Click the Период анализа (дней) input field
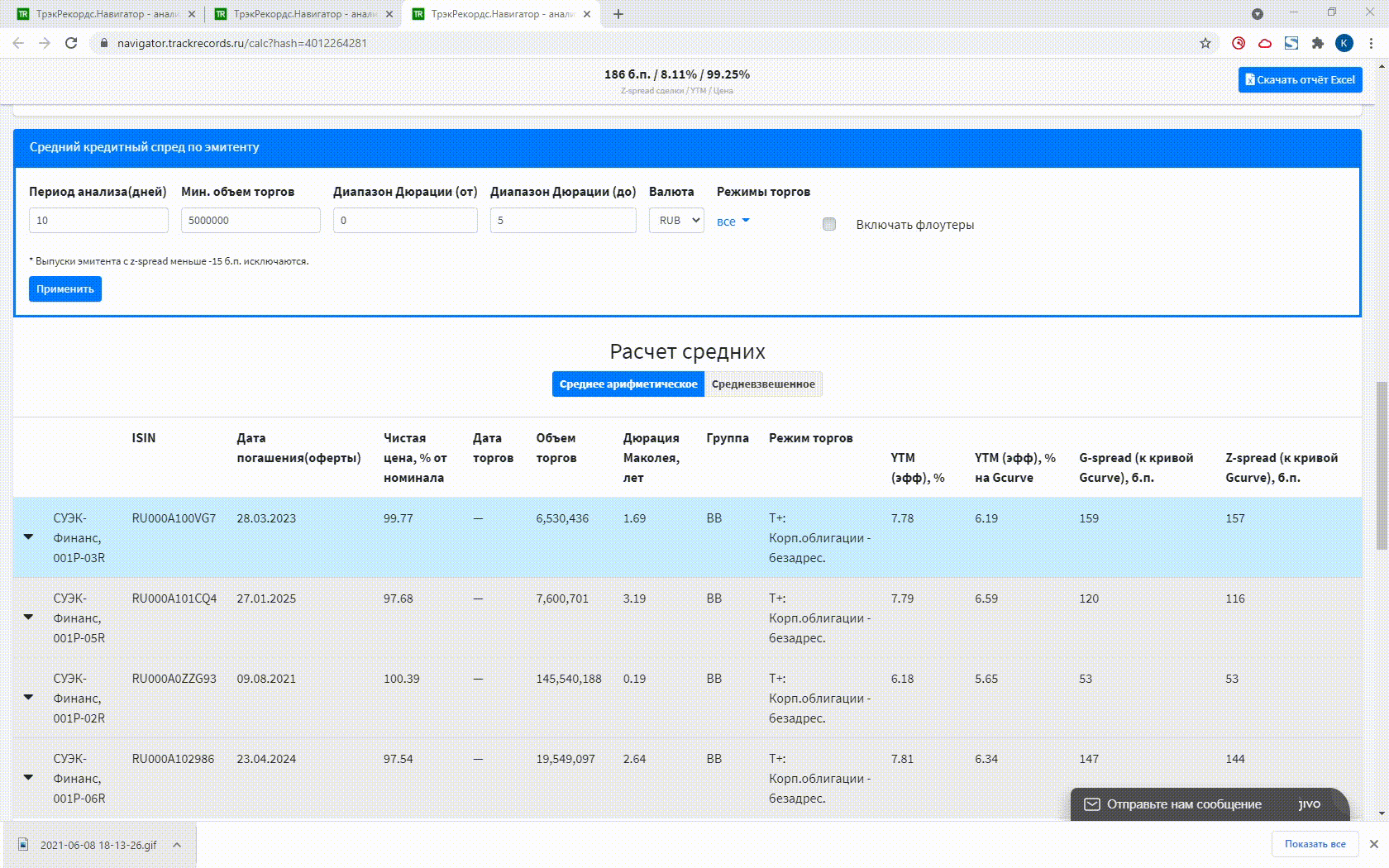This screenshot has height=868, width=1389. pos(98,221)
